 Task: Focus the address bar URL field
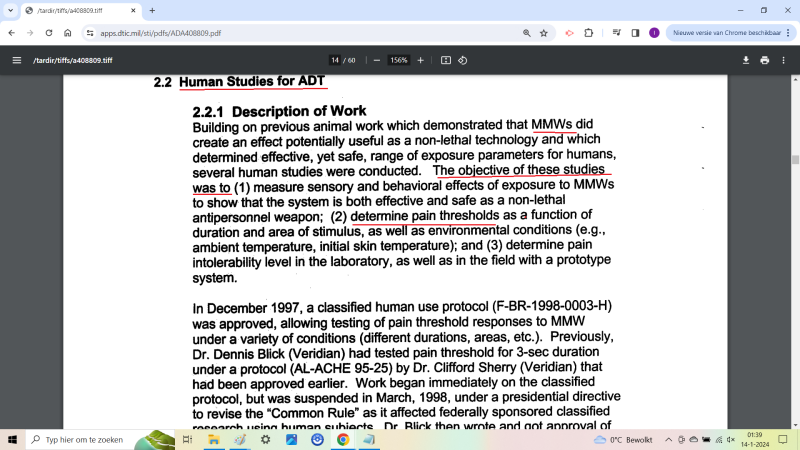[x=306, y=33]
